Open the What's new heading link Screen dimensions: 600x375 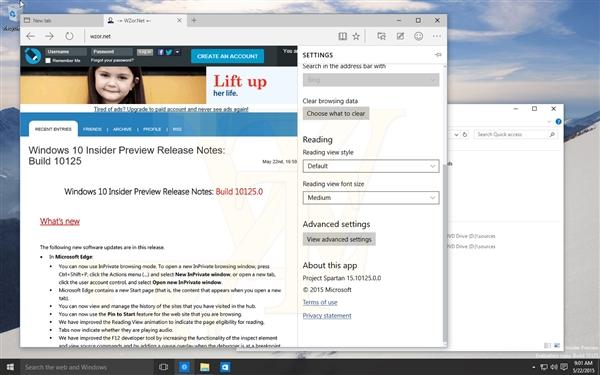point(60,221)
